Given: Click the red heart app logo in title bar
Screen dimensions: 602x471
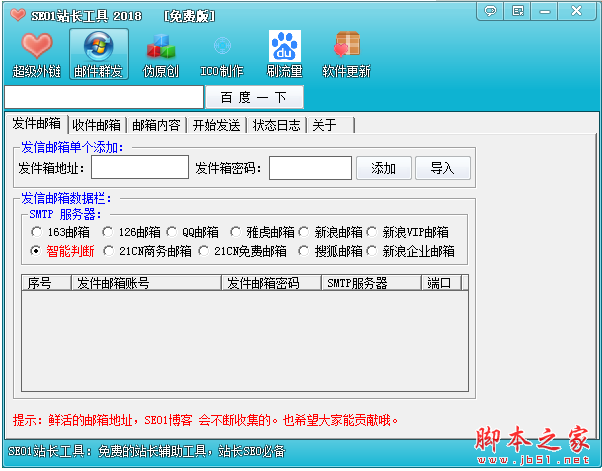Looking at the screenshot, I should 18,15.
